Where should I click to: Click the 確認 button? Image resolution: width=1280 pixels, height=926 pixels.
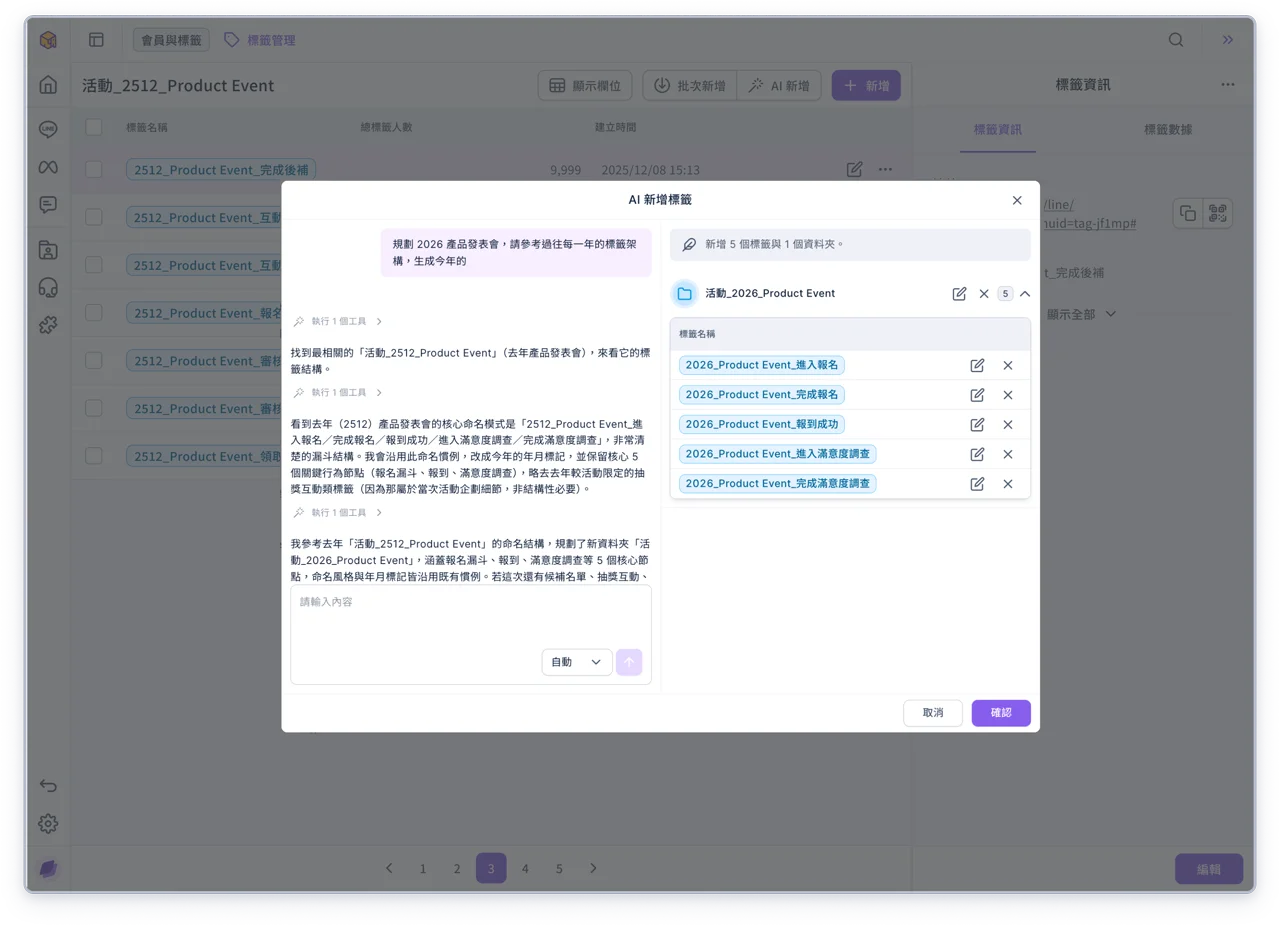(1001, 713)
